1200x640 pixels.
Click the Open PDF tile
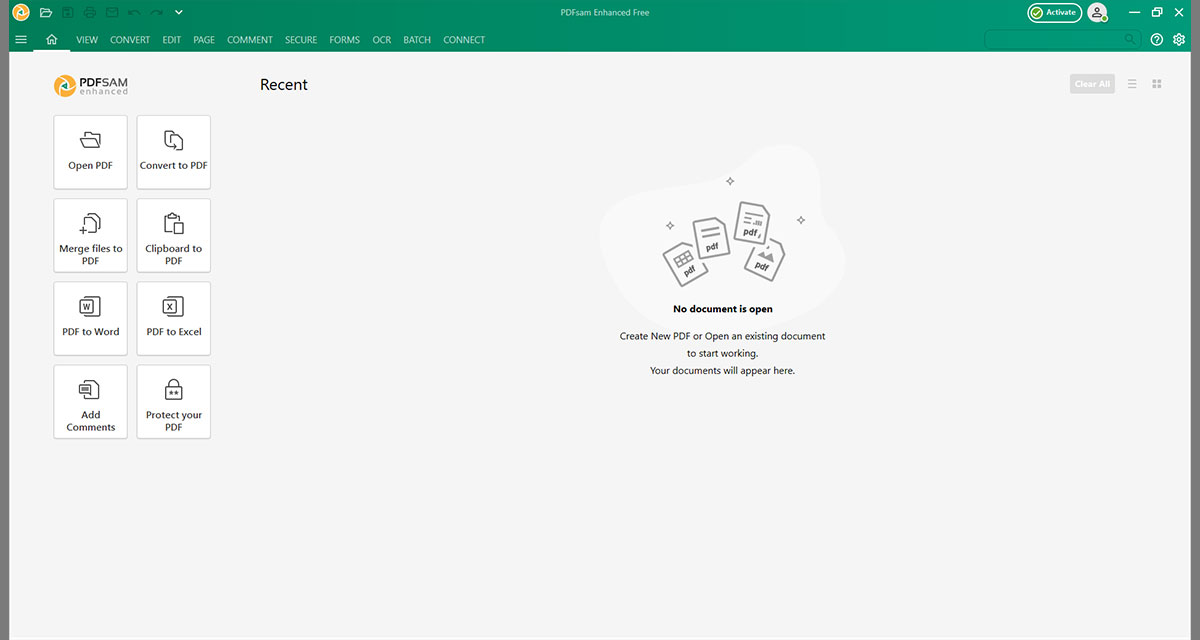click(90, 152)
